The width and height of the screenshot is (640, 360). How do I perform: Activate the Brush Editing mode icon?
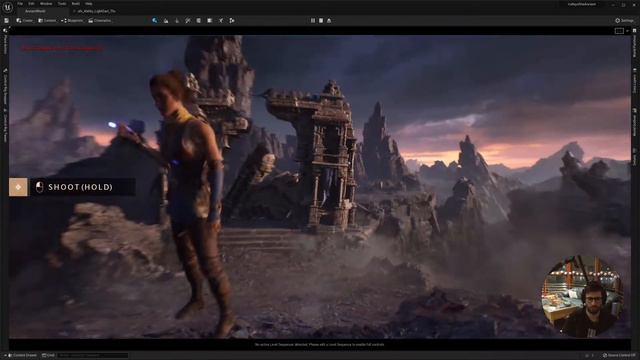click(x=221, y=20)
